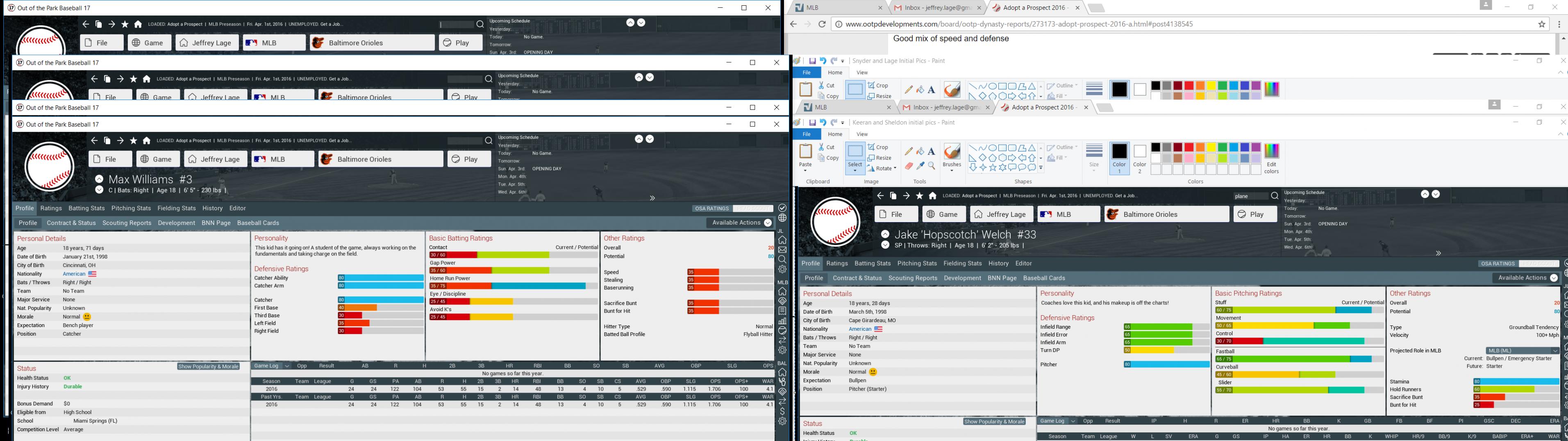Click the American nationality link for Max Williams

click(x=74, y=274)
